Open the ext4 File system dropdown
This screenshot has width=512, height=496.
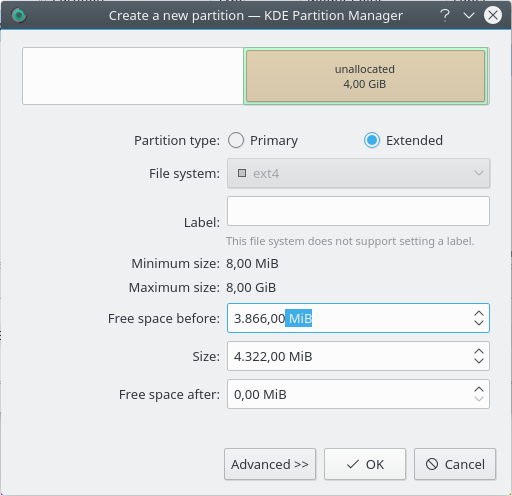(x=358, y=173)
